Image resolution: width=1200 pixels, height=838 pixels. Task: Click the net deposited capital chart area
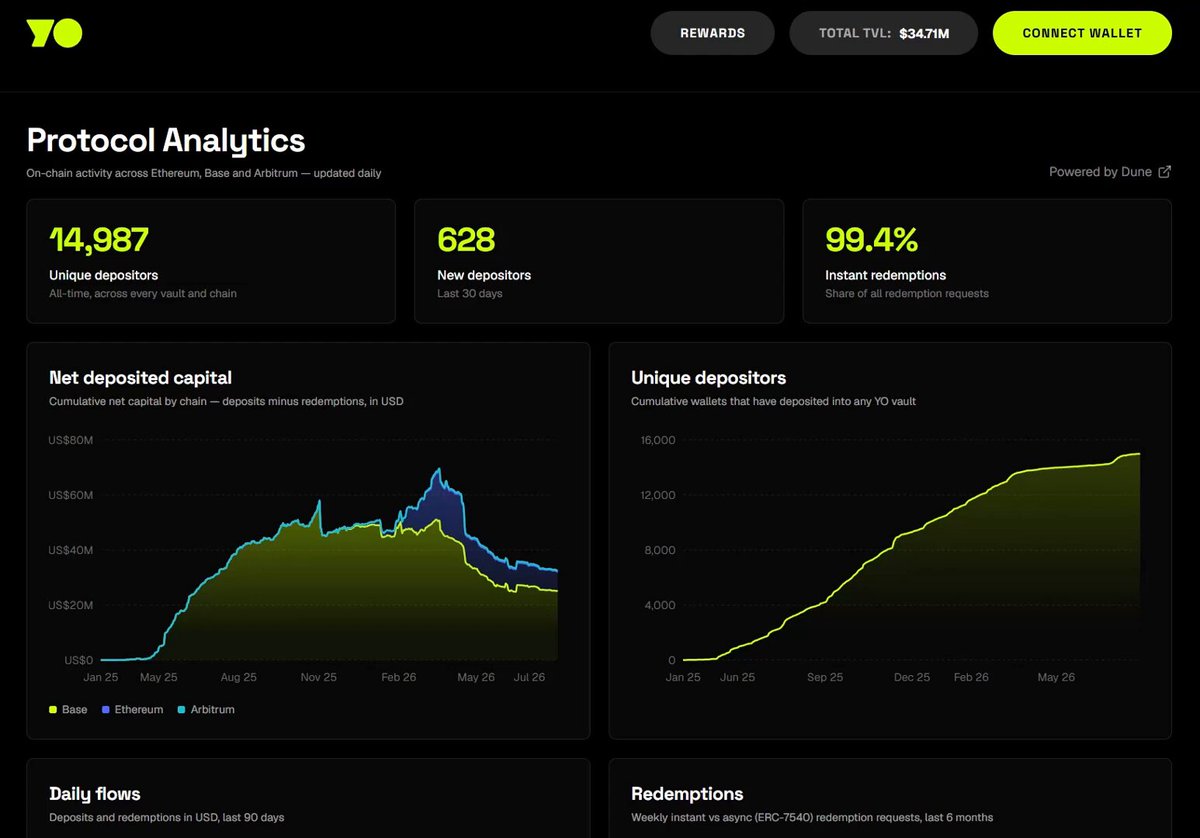329,550
